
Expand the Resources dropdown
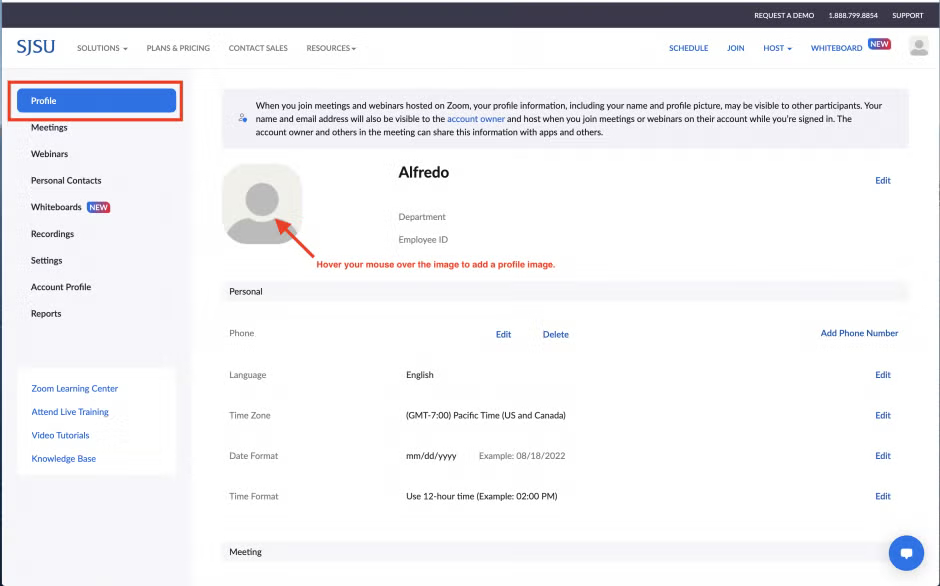331,48
